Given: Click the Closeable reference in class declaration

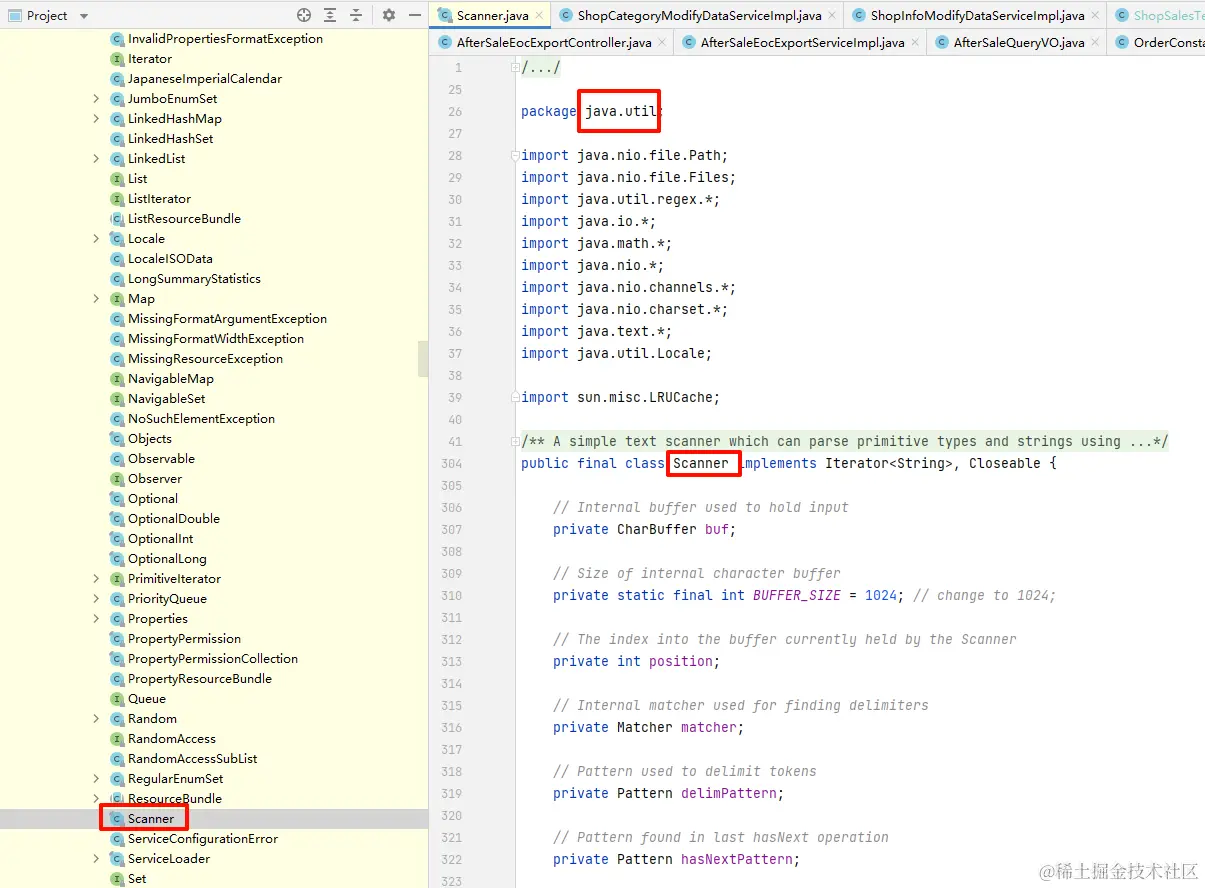Looking at the screenshot, I should [x=1004, y=463].
